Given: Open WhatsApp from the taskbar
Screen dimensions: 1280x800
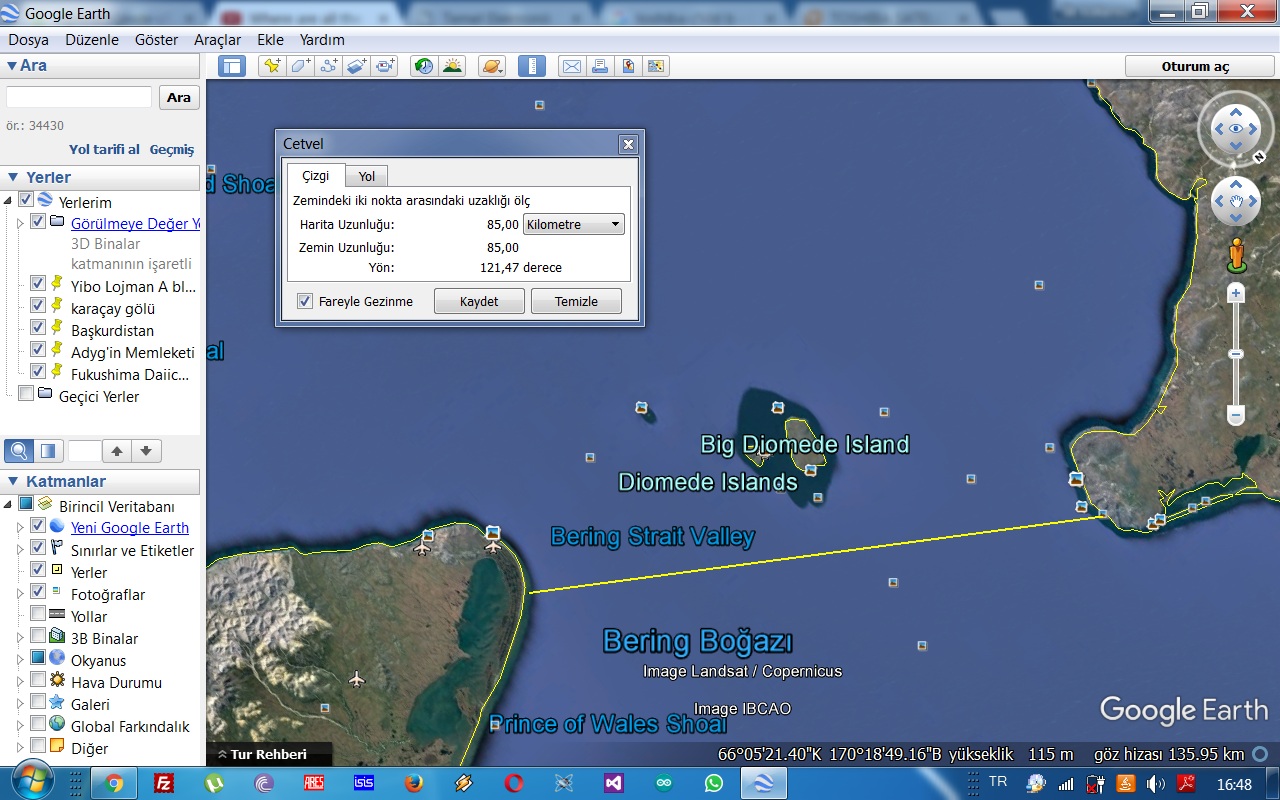Looking at the screenshot, I should (713, 783).
